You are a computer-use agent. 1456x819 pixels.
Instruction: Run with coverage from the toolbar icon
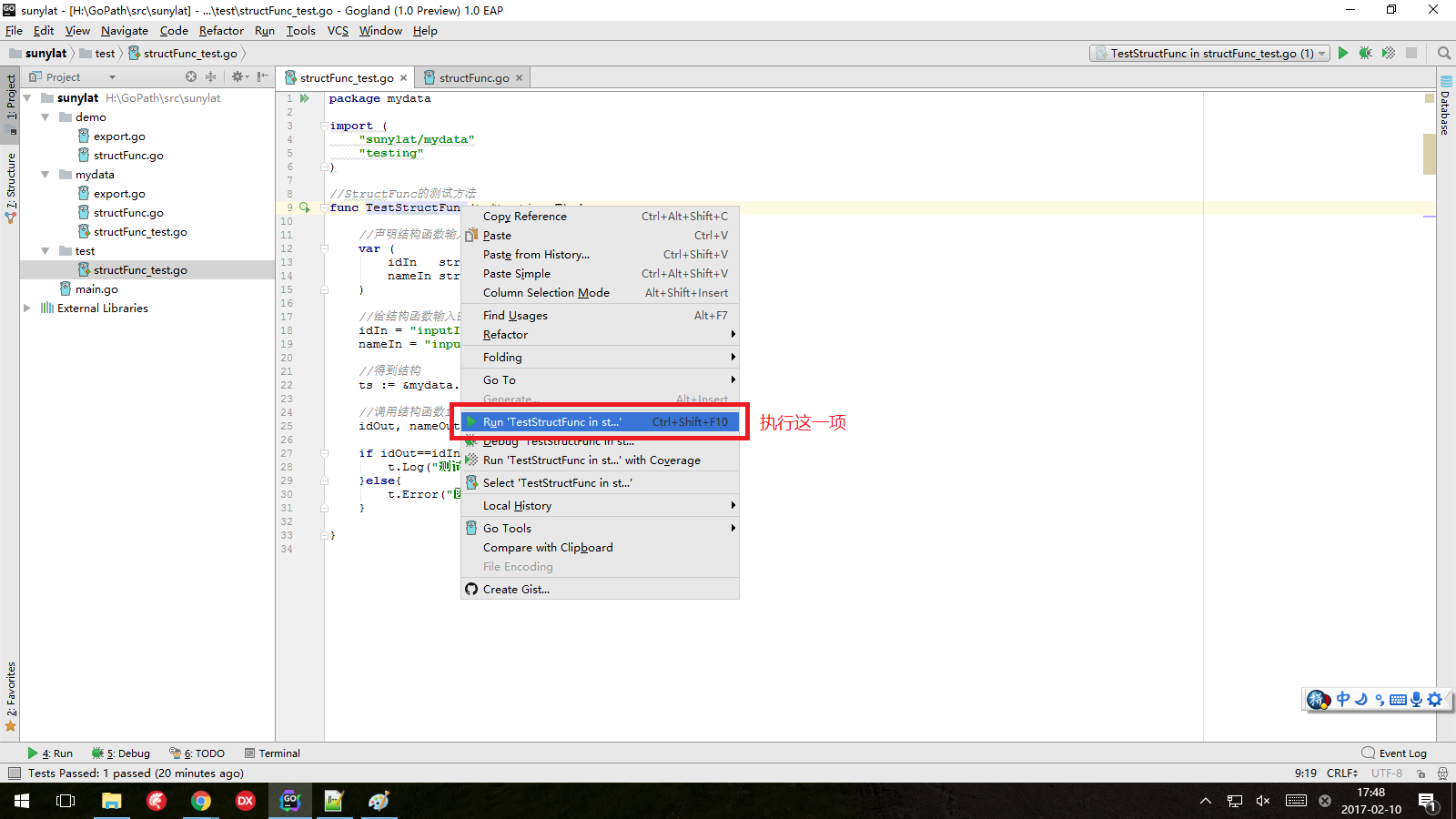[1389, 54]
